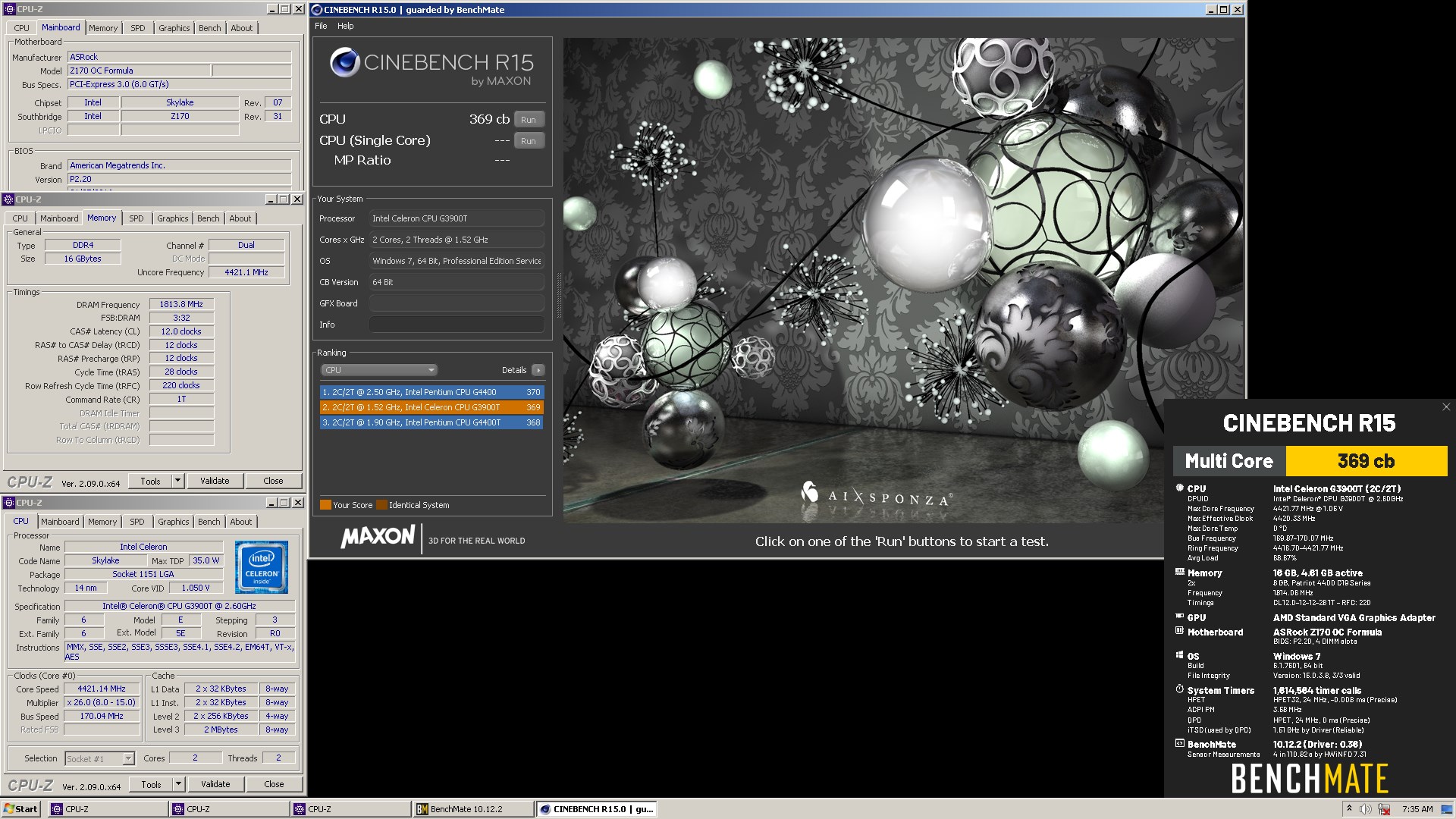Open the Ranking CPU dropdown in Cinebench
Screen dimensions: 1456x819
(x=378, y=370)
